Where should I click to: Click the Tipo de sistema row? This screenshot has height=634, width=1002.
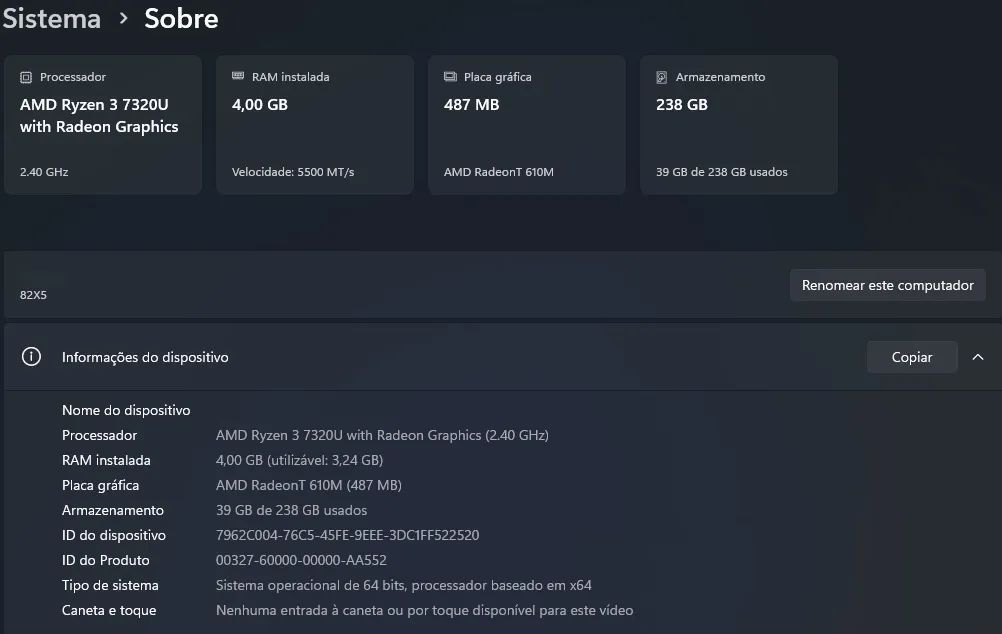coord(327,585)
